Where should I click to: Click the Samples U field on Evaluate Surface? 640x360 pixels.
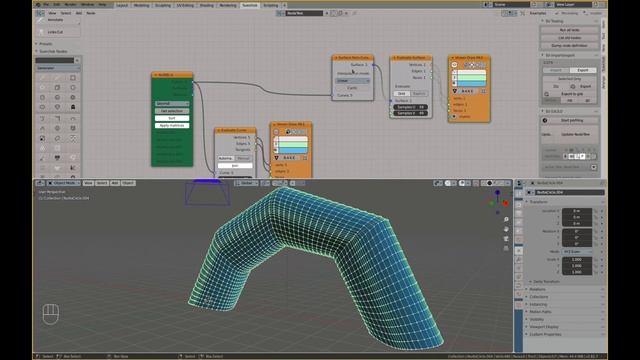(x=410, y=107)
